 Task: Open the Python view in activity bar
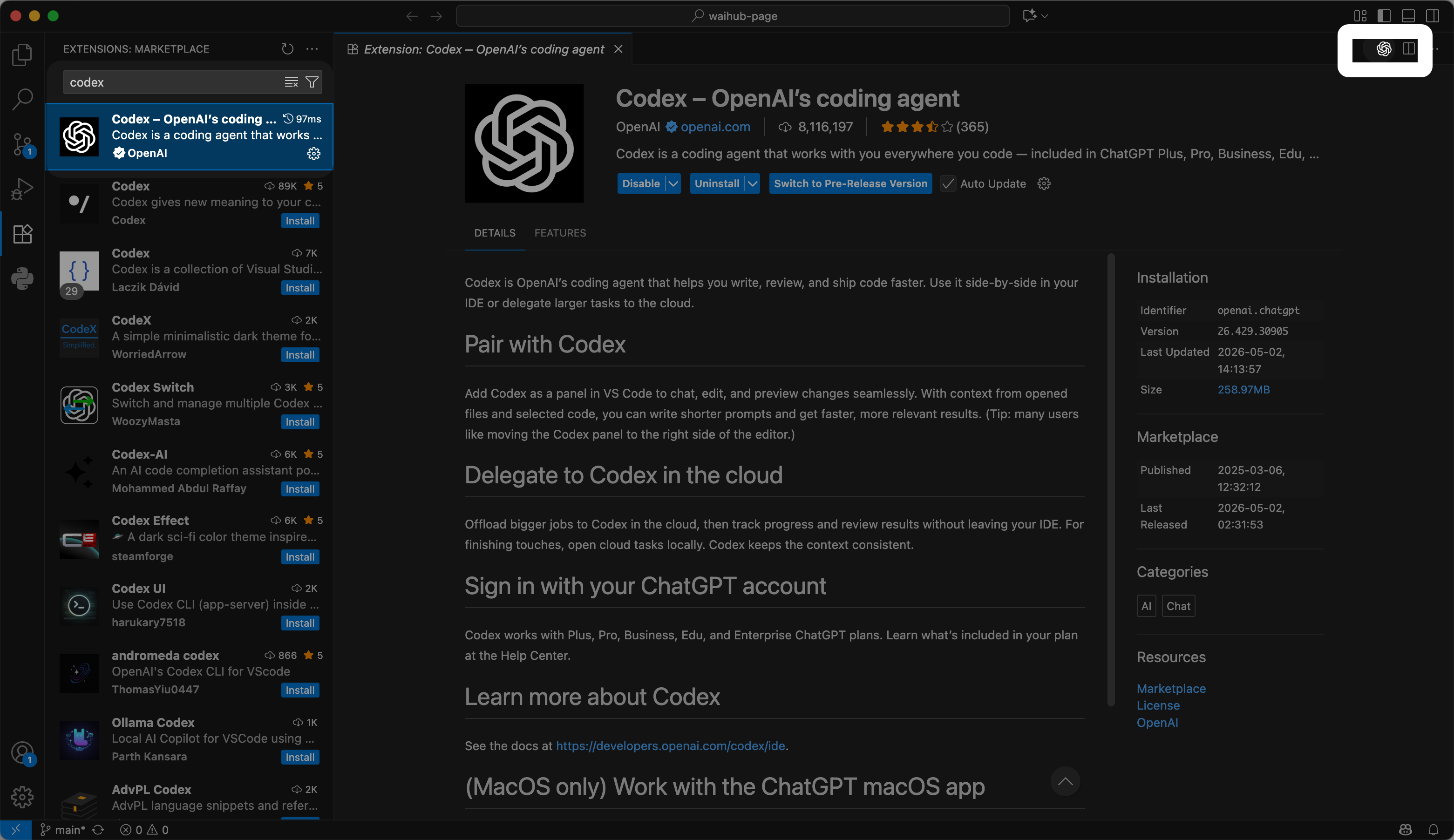(x=22, y=278)
